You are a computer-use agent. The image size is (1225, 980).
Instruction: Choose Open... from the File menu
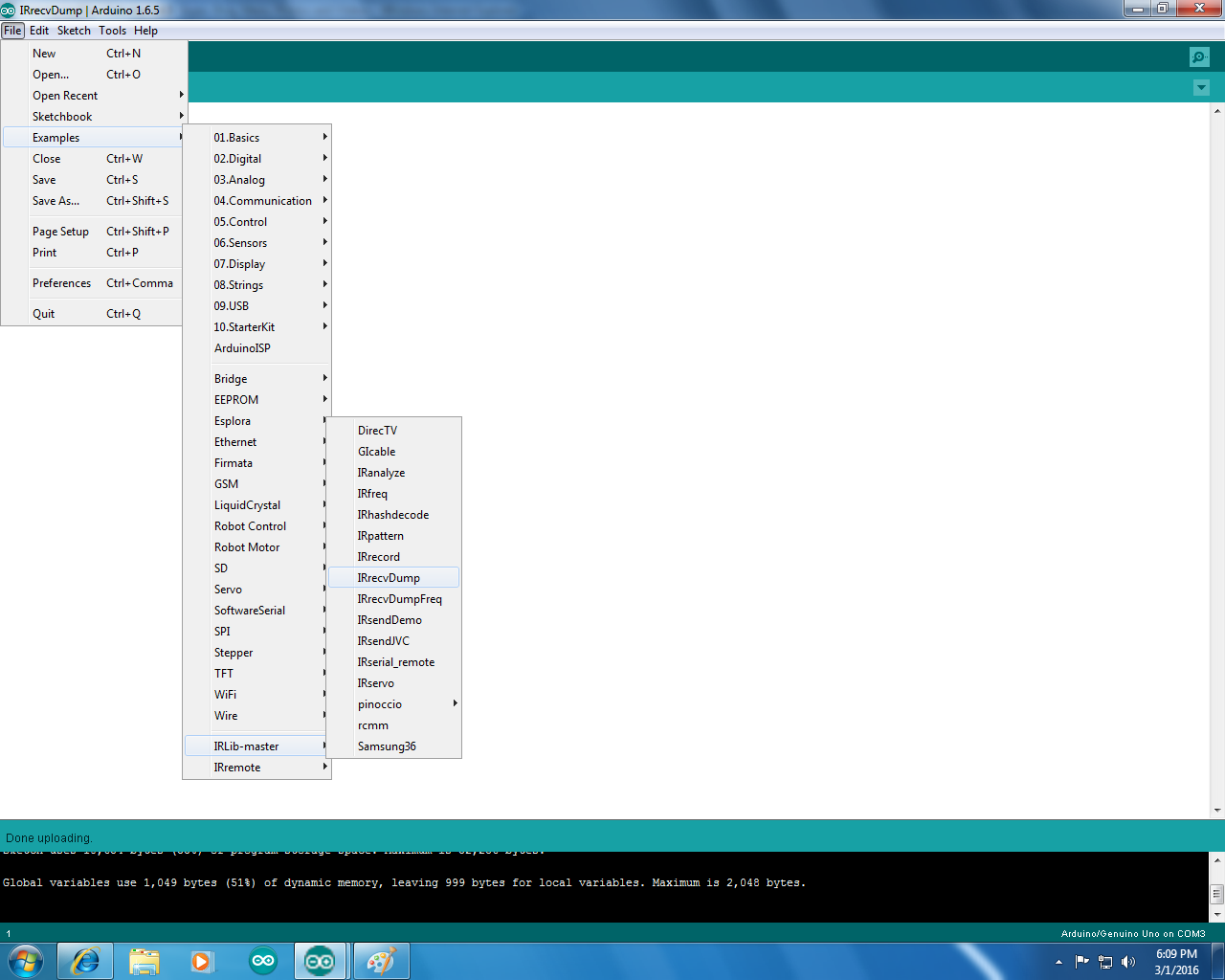point(94,75)
